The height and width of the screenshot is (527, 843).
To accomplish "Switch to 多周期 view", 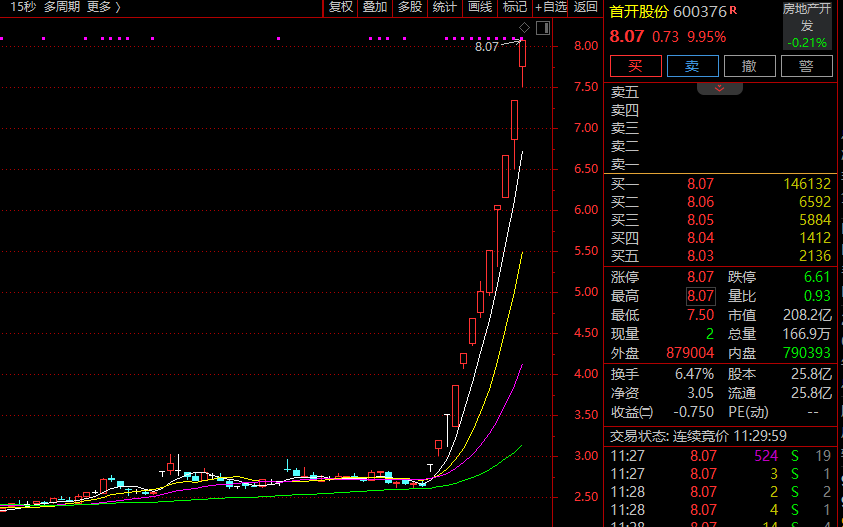I will pos(62,8).
